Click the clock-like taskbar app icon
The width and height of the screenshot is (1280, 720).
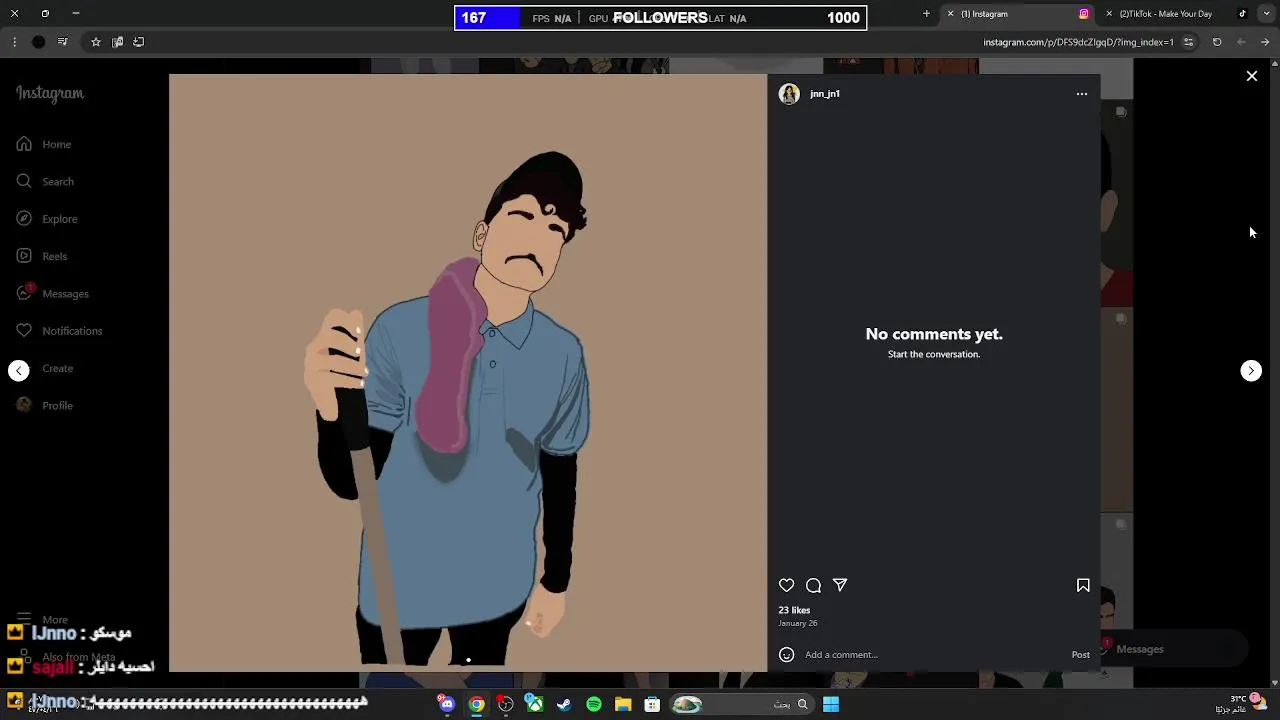506,705
